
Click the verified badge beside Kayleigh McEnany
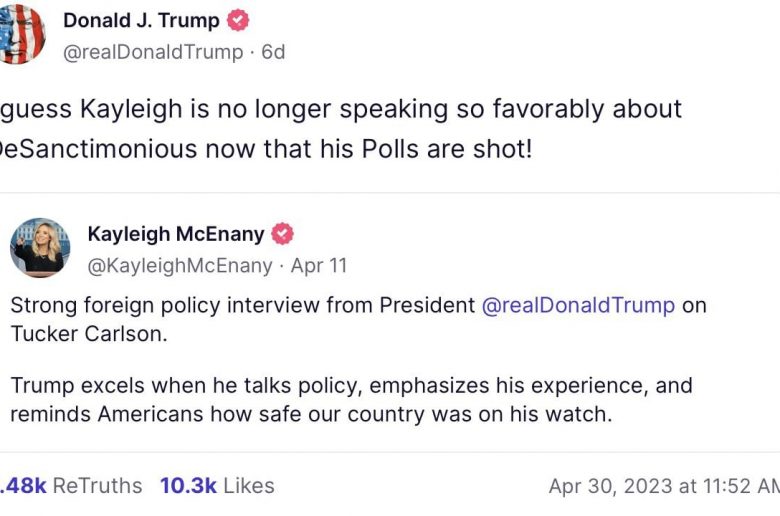pos(283,234)
